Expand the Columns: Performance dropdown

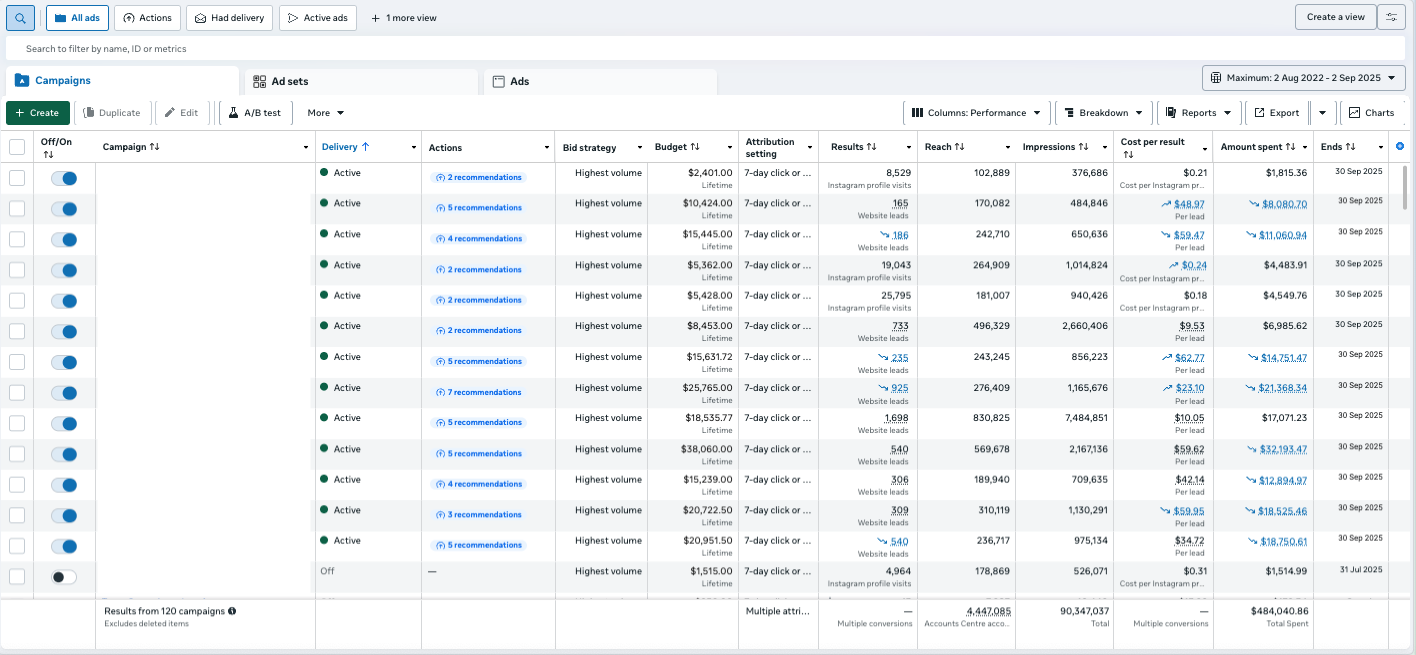976,113
